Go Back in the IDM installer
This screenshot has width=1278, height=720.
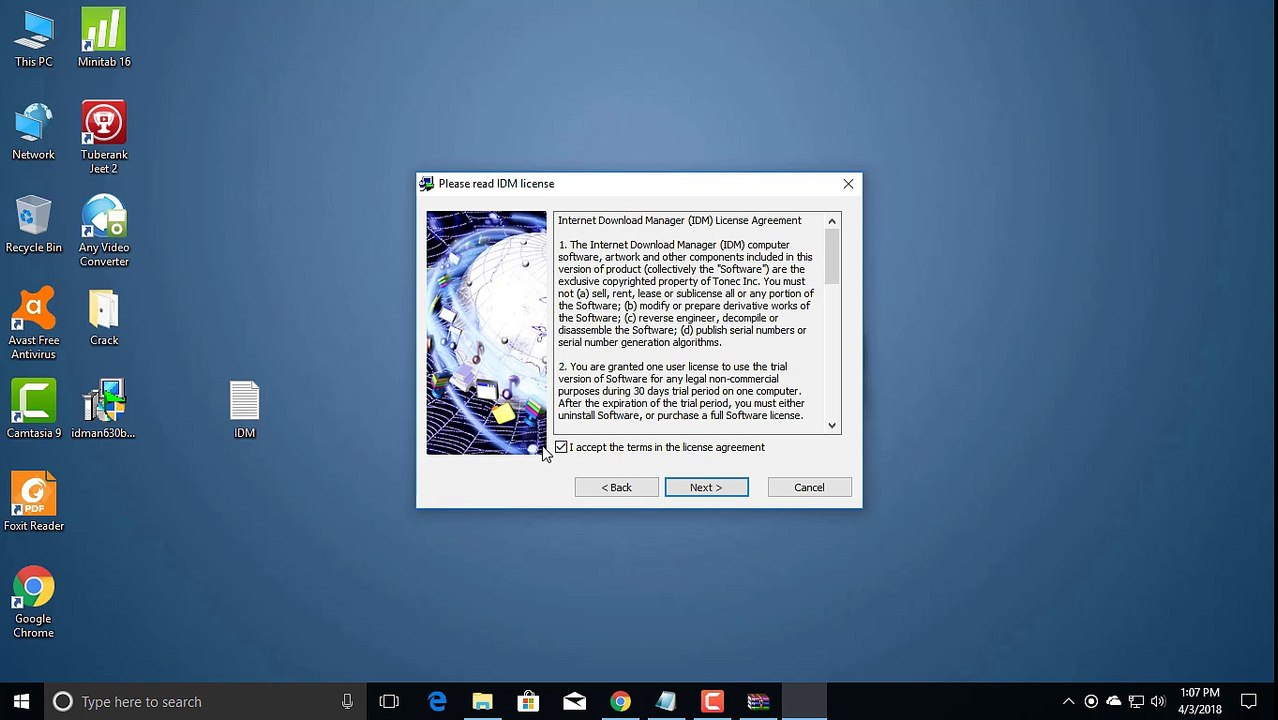pos(616,487)
